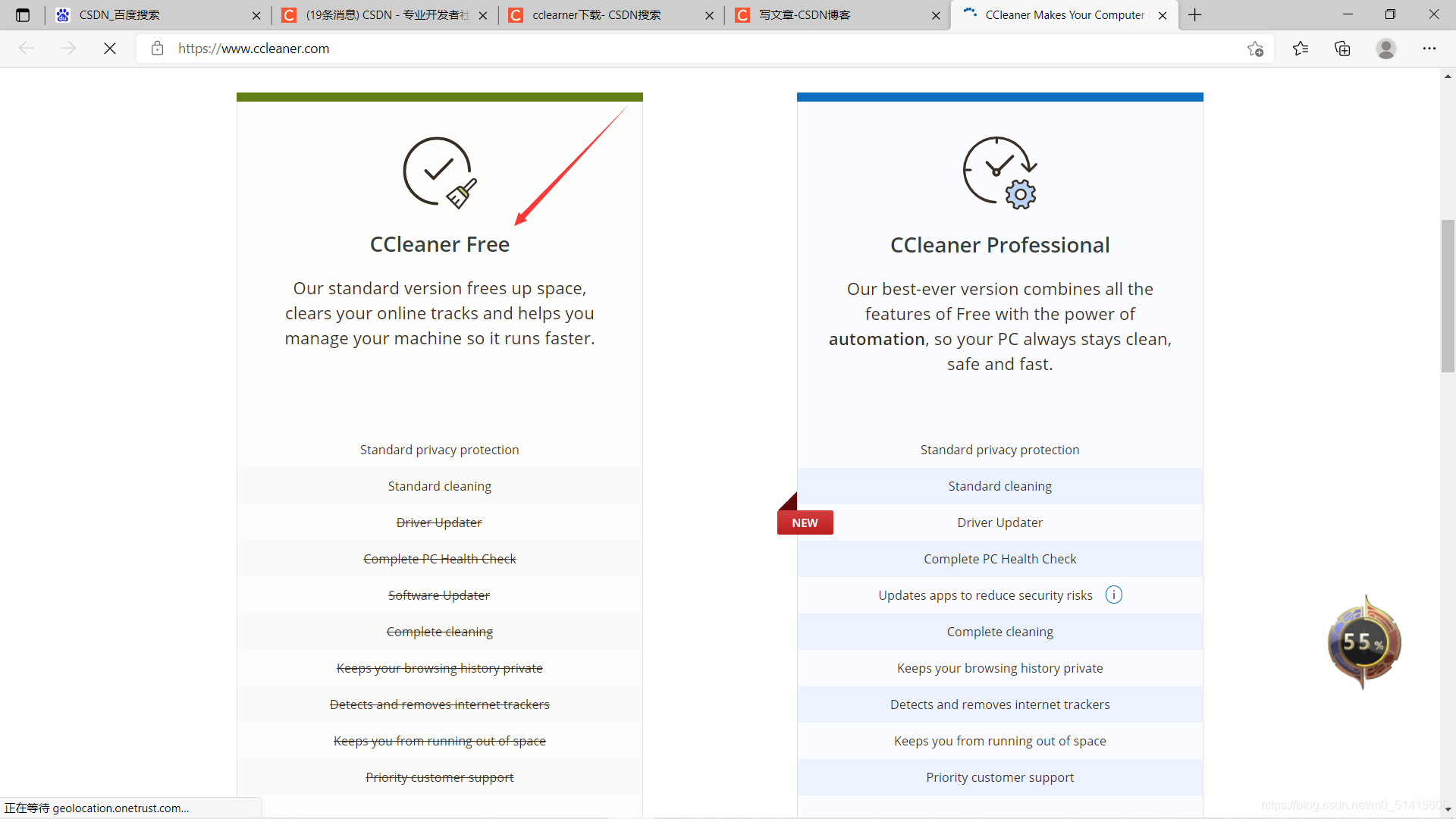Add this page to favorites

point(1255,49)
